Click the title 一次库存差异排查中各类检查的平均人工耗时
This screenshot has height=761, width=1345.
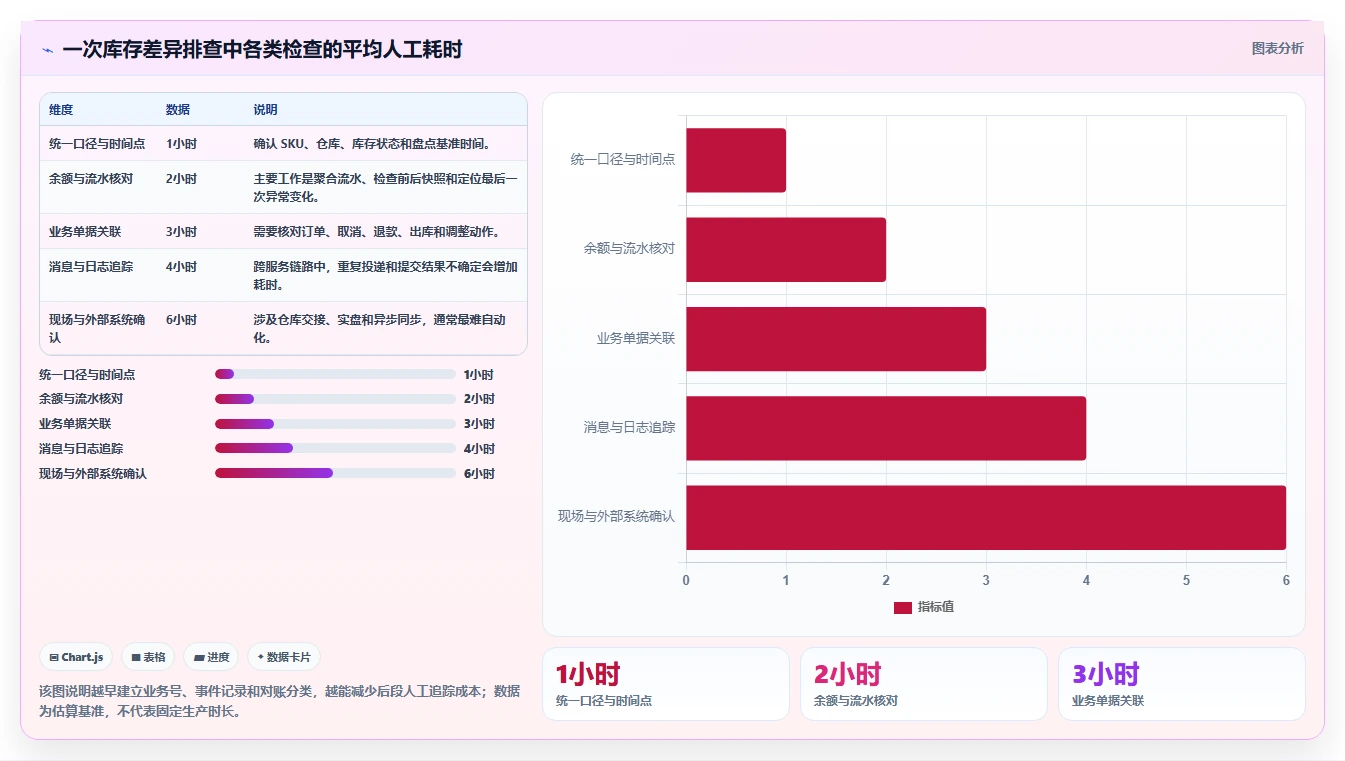(262, 50)
